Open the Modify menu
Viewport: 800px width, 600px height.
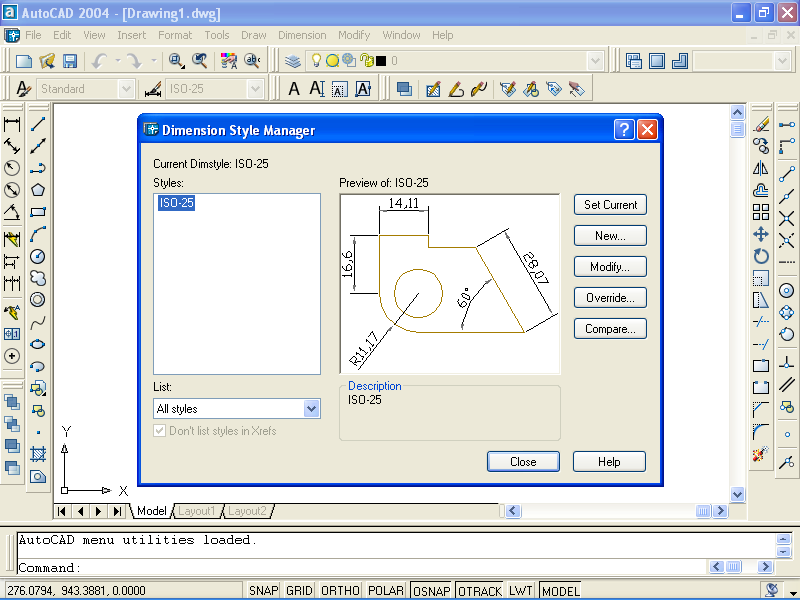(x=354, y=35)
